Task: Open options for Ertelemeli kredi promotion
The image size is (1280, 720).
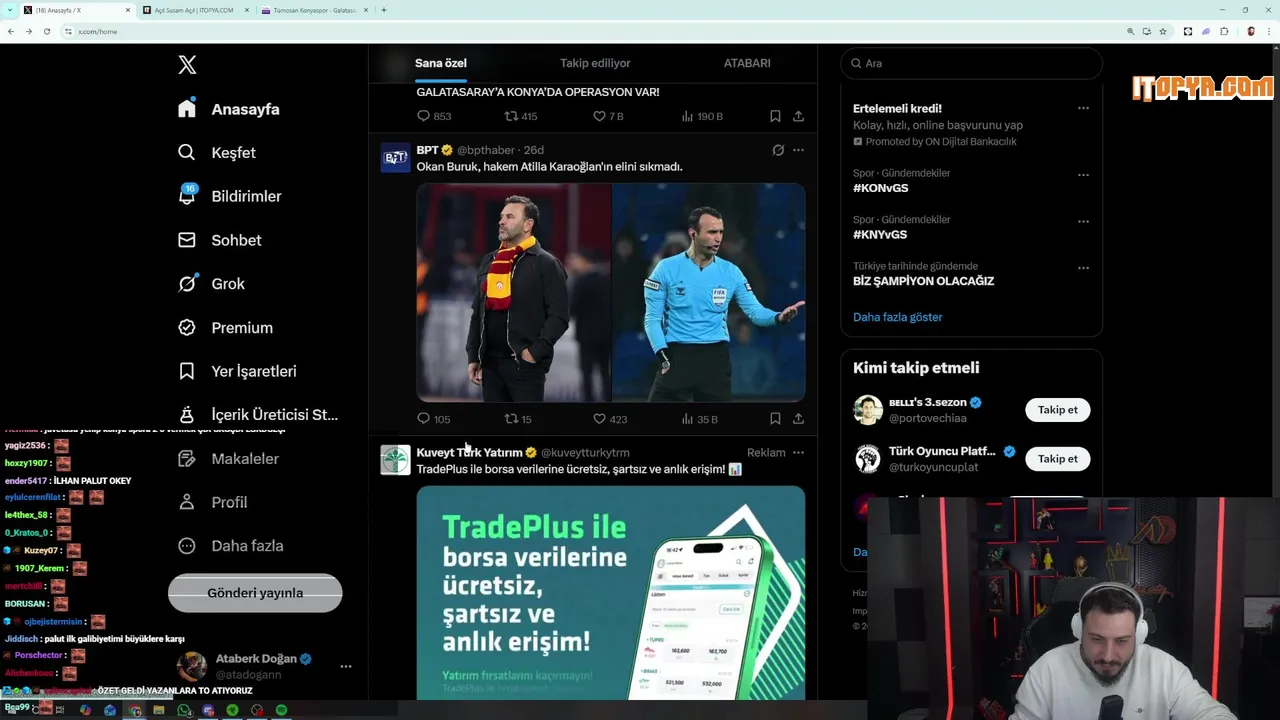Action: [x=1083, y=108]
